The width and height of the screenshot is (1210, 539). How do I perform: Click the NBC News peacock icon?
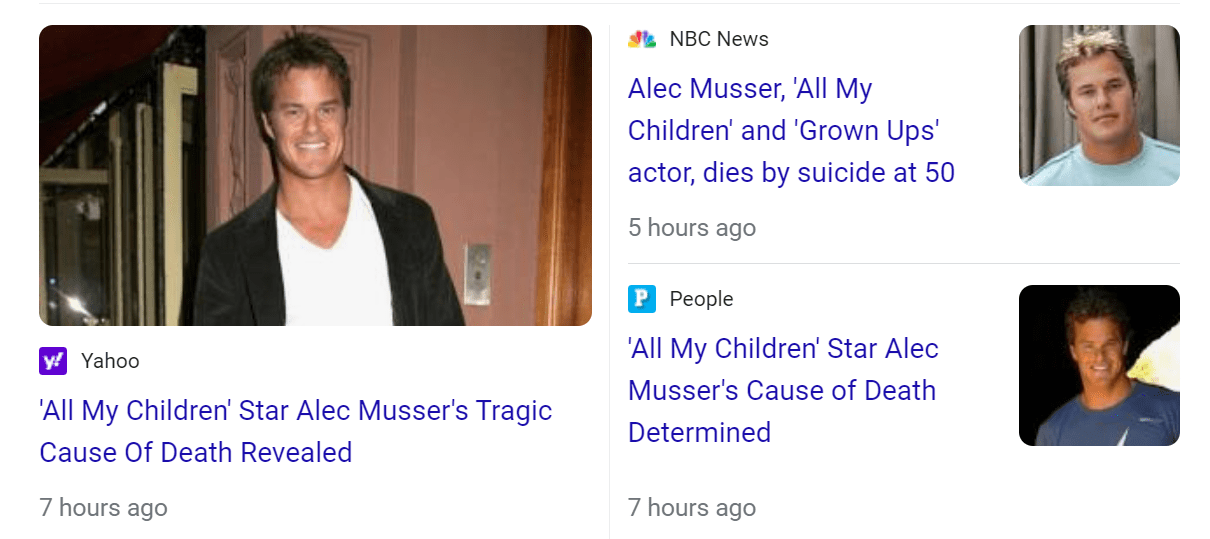click(642, 39)
